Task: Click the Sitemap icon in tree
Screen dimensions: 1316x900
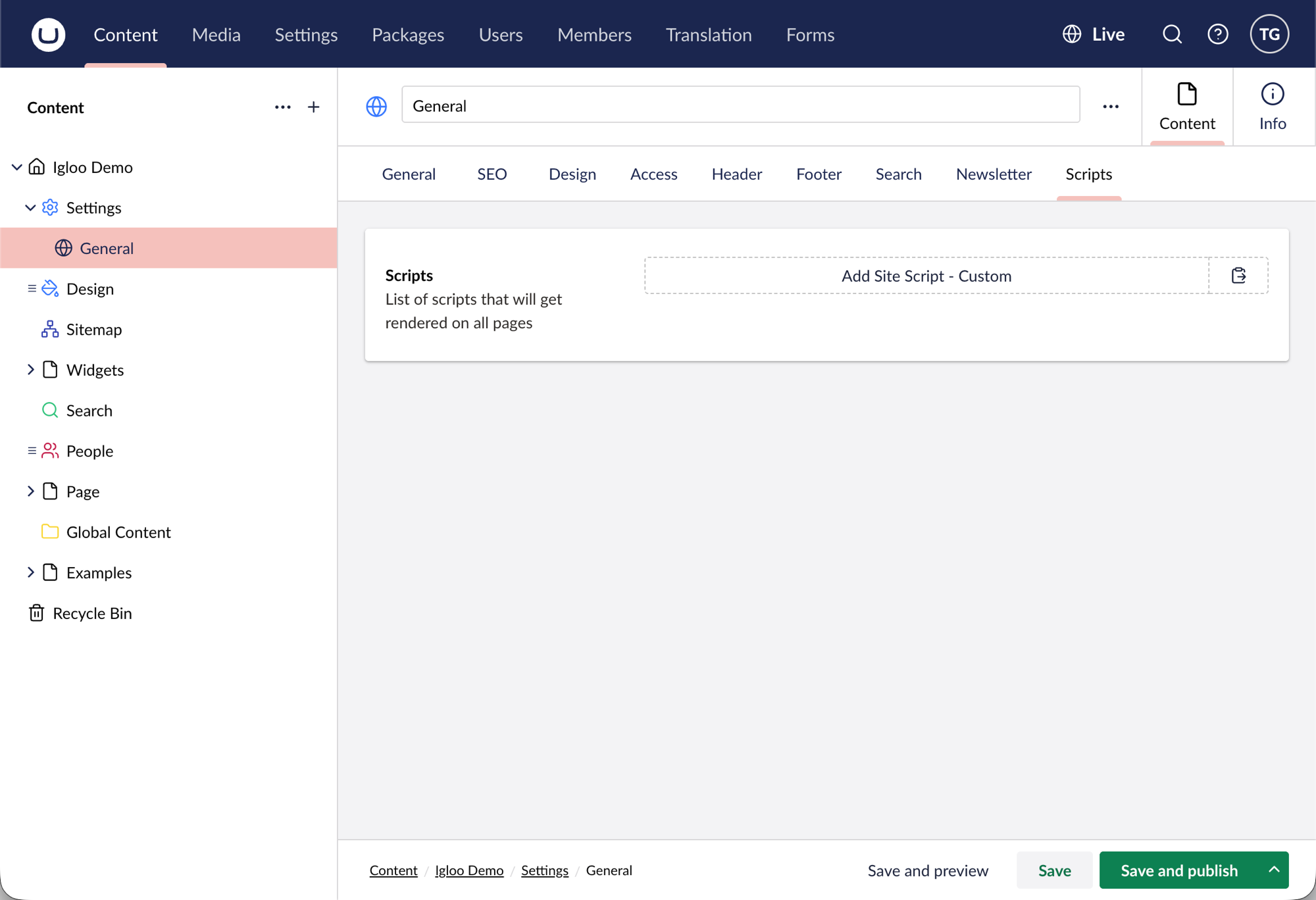Action: coord(50,329)
